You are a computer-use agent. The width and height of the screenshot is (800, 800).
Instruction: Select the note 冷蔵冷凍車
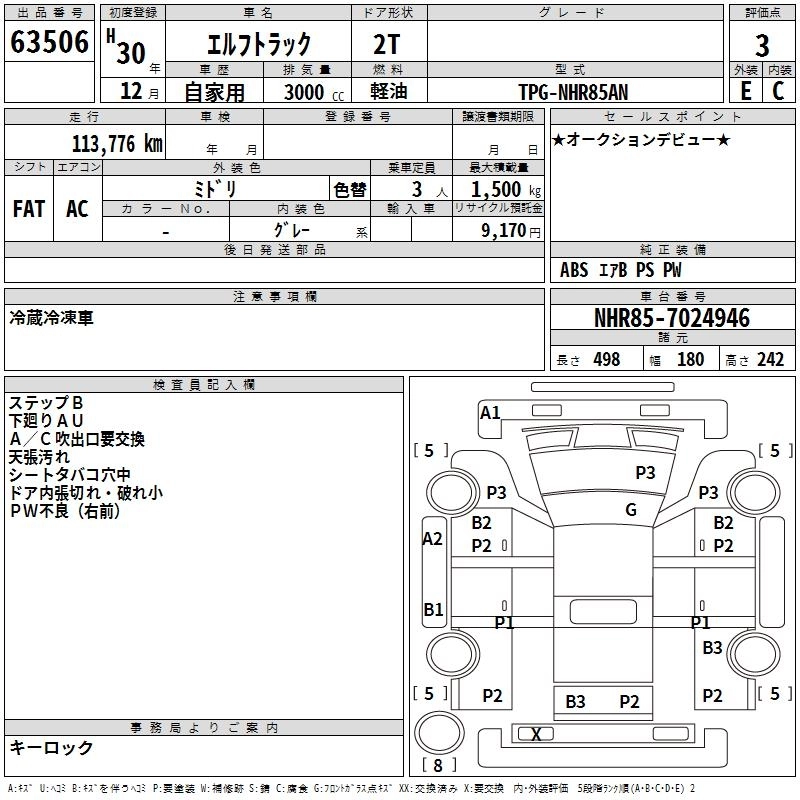51,317
